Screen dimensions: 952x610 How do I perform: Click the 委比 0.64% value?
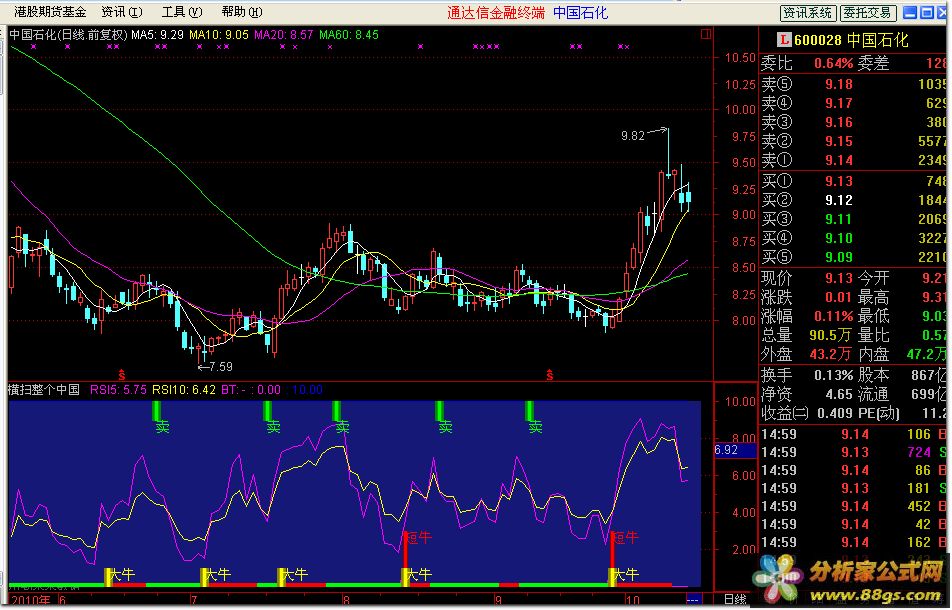pyautogui.click(x=834, y=63)
